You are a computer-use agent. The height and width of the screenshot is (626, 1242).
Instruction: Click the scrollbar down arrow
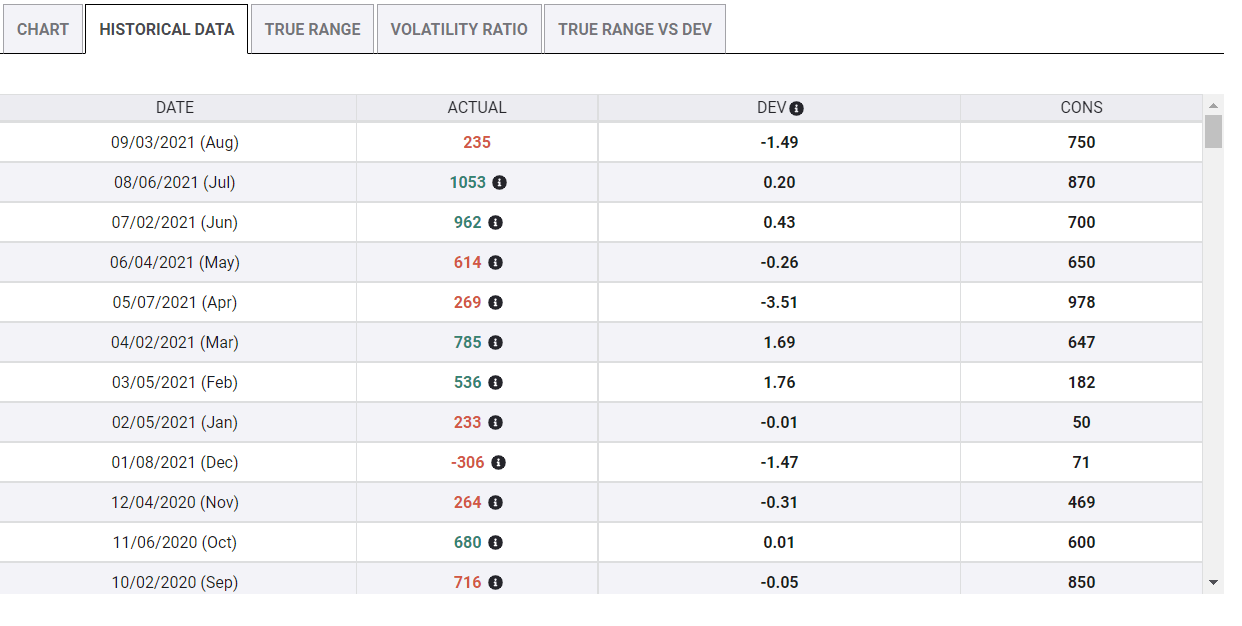(1213, 582)
